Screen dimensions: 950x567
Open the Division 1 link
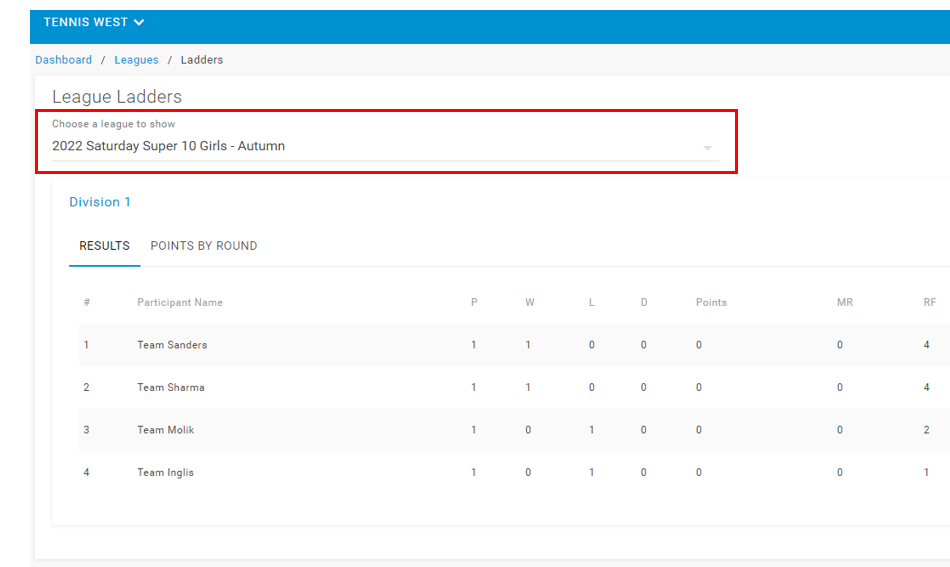pos(100,202)
